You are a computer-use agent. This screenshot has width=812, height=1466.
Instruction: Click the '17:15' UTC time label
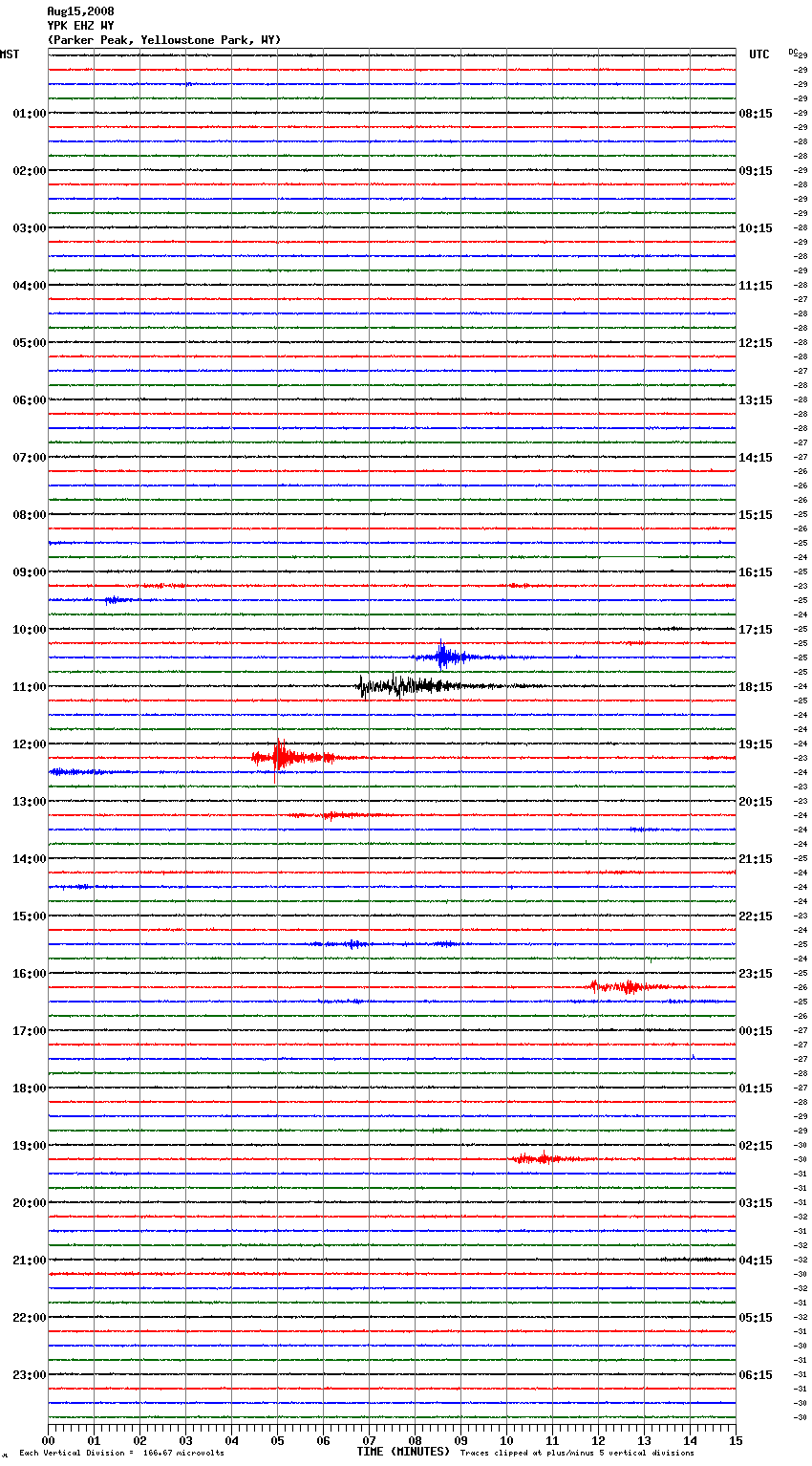tap(756, 630)
